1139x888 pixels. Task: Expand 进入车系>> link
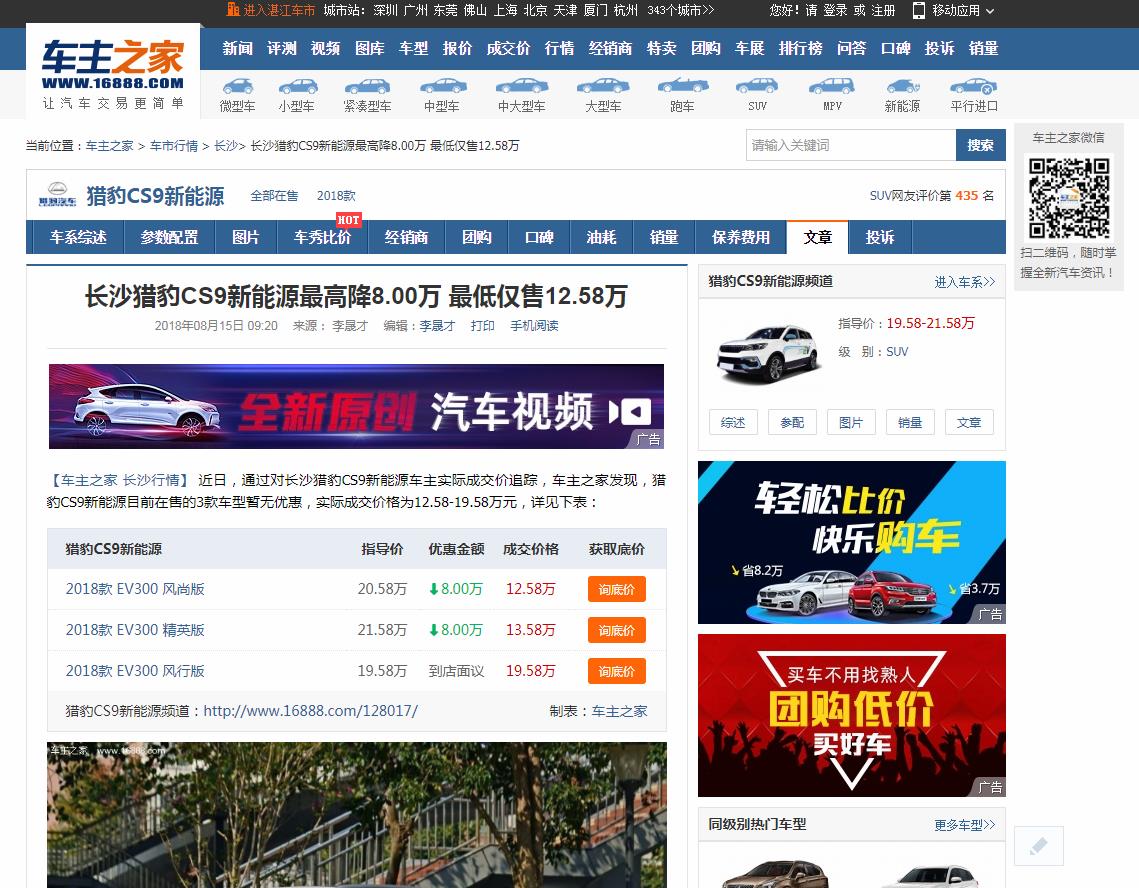click(965, 282)
